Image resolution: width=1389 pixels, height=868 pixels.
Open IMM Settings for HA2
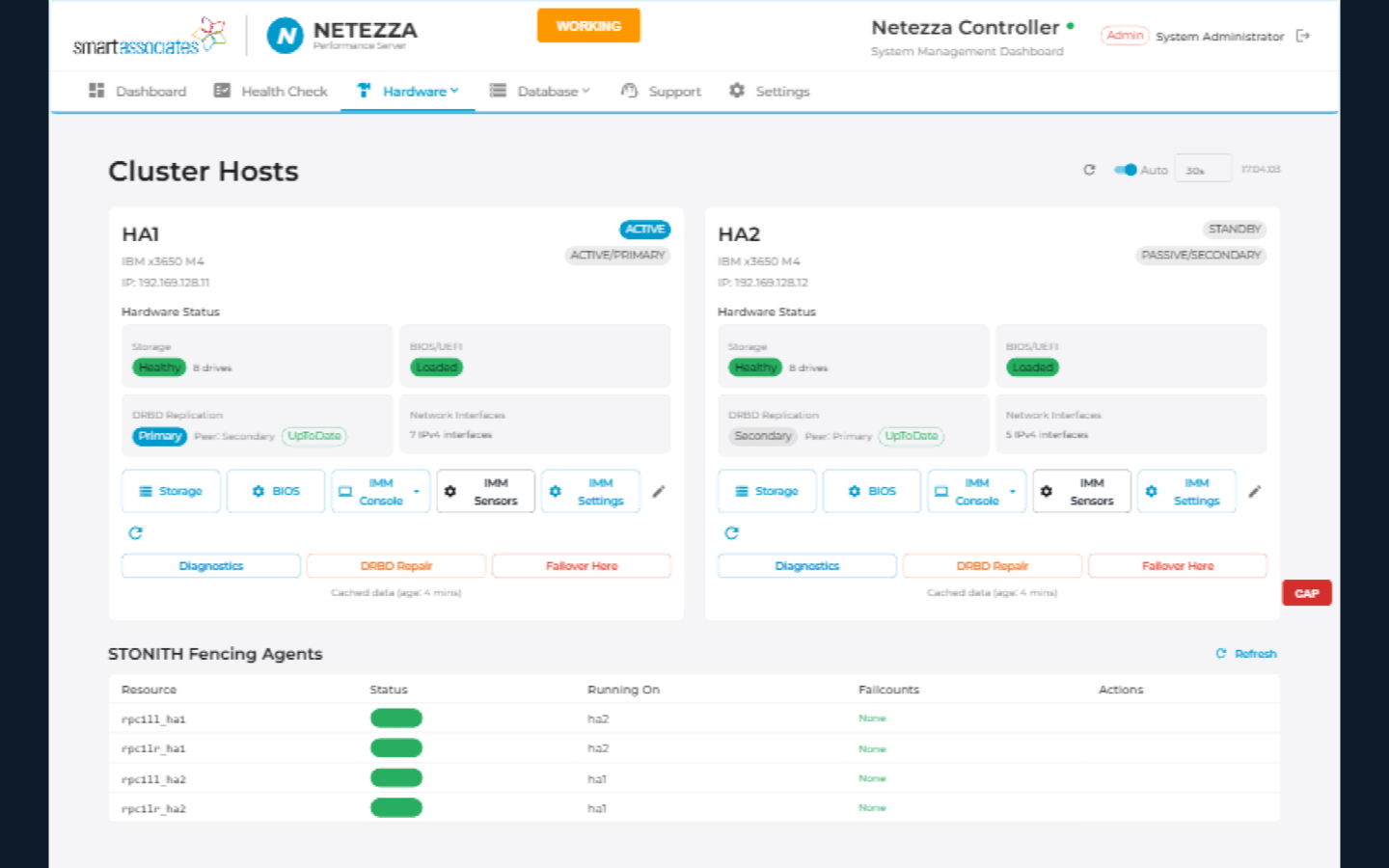click(1186, 491)
